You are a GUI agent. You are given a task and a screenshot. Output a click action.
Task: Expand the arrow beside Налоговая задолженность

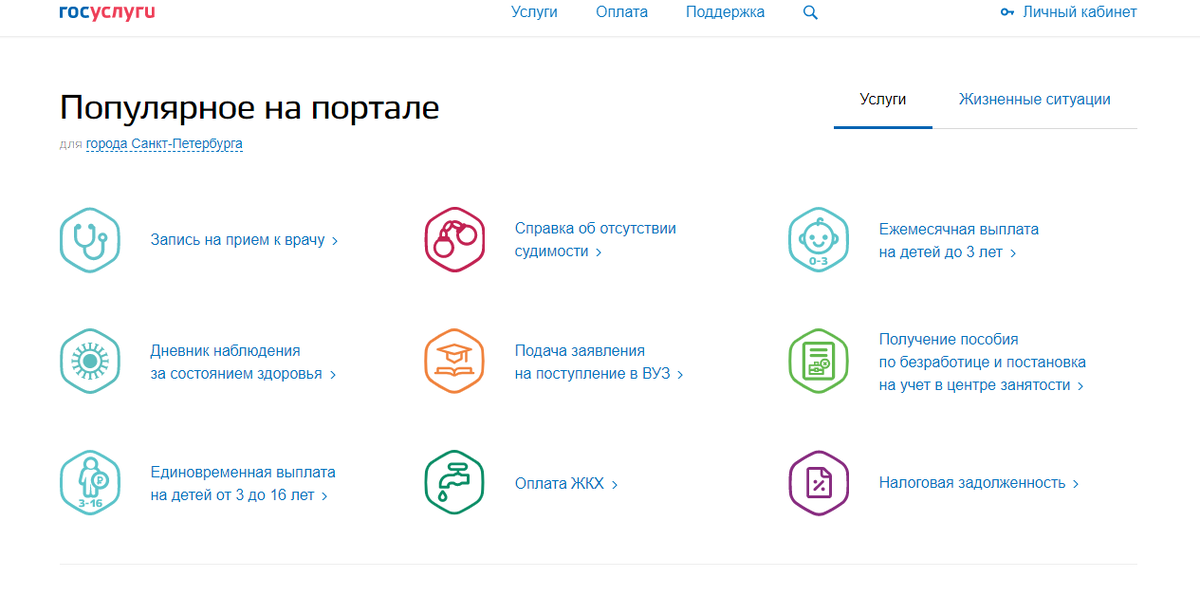click(1074, 482)
